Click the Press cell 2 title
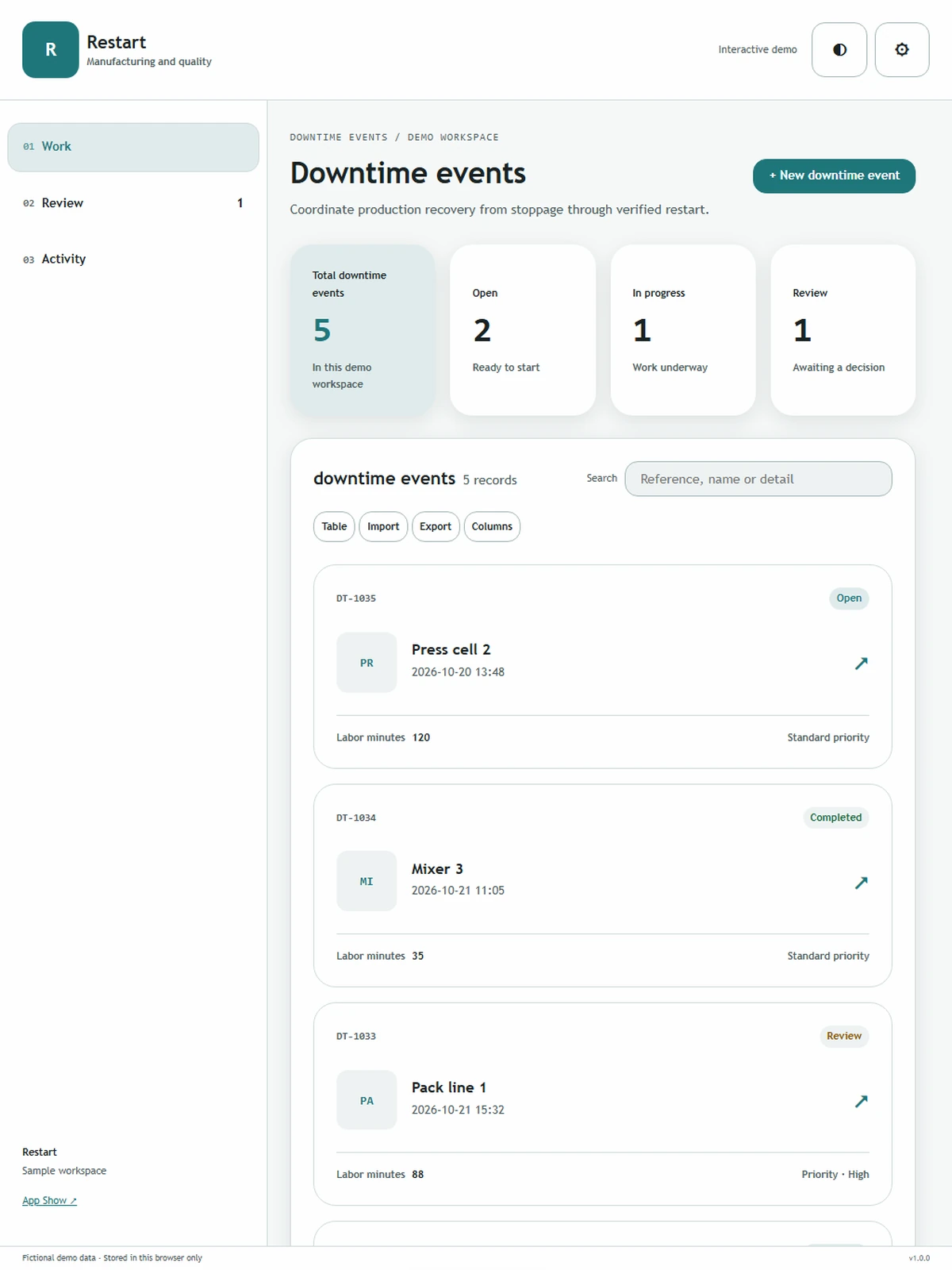 click(451, 649)
